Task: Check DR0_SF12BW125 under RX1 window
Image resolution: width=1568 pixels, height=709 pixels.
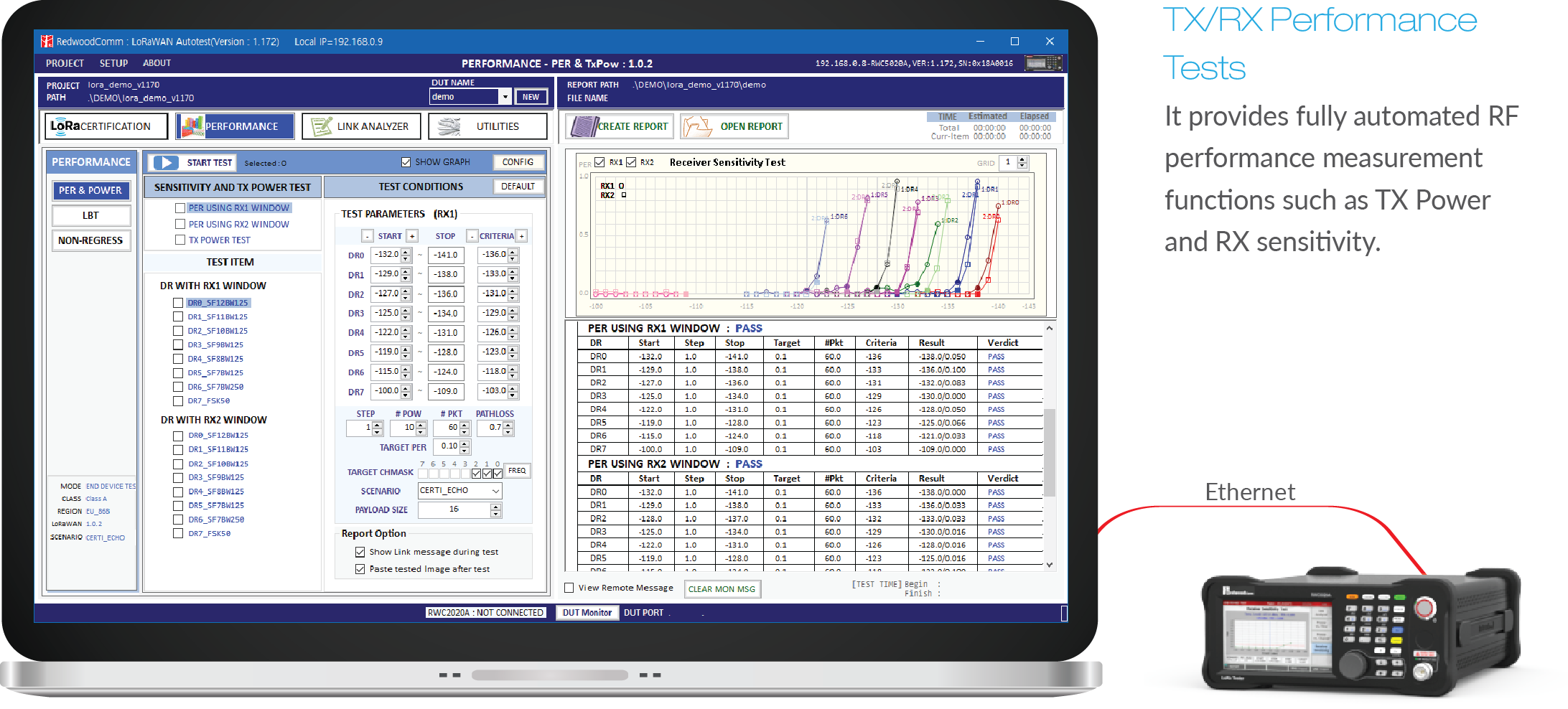Action: [x=178, y=303]
